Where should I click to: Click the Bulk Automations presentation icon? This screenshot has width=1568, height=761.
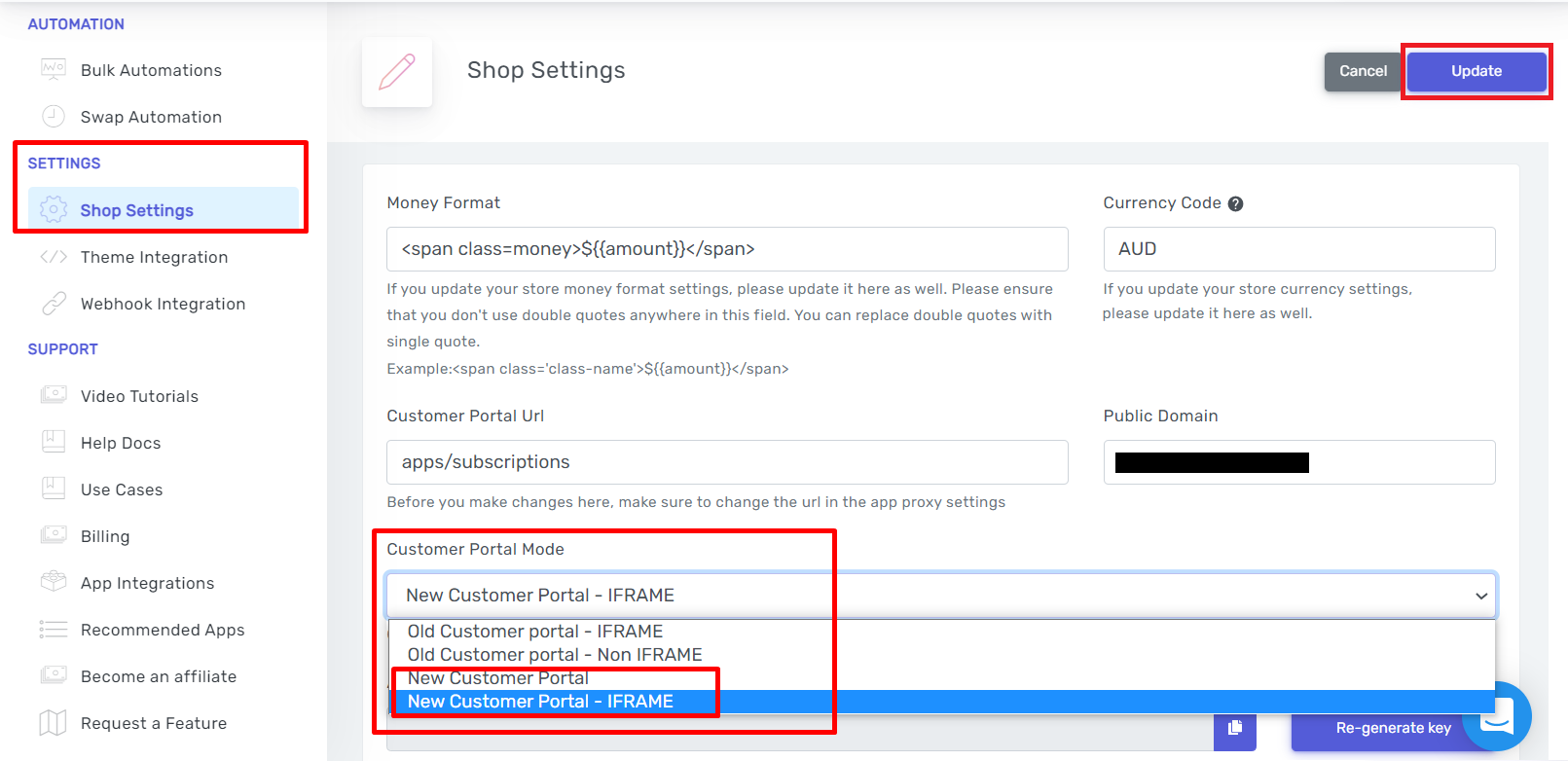[54, 70]
